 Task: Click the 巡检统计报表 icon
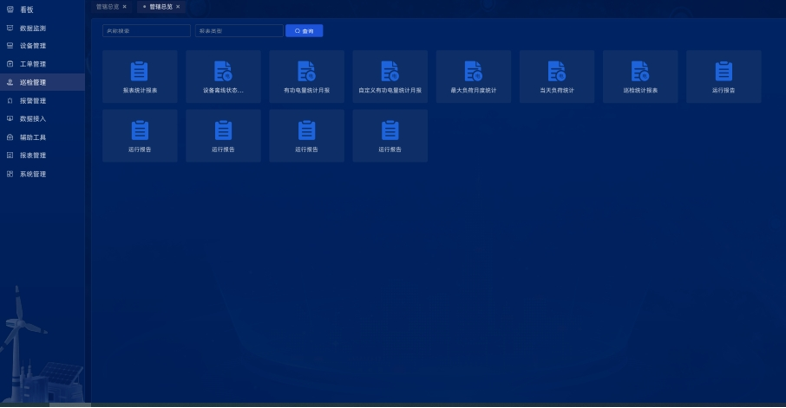point(640,71)
